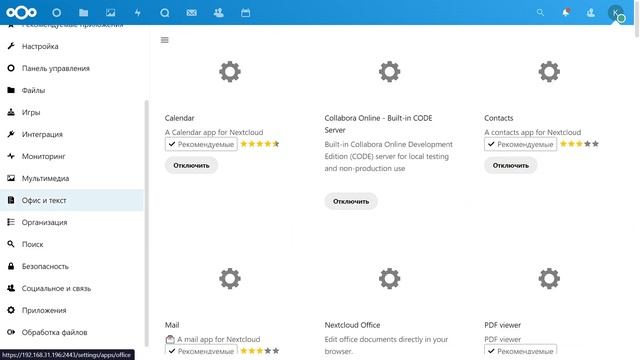The image size is (640, 360).
Task: Disable Collabora Online with Отключить
Action: click(x=351, y=202)
